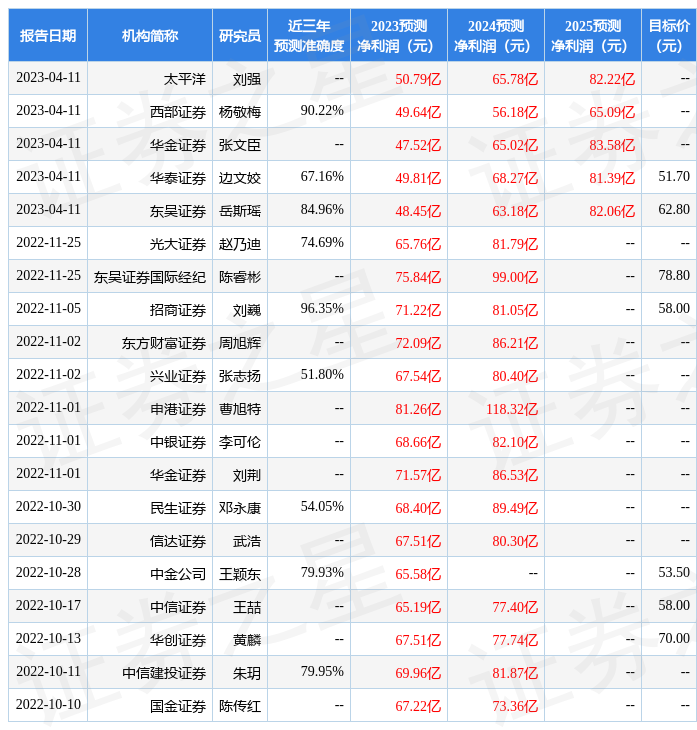697x730 pixels.
Task: Click the 2024预测净利润 column header
Action: [x=496, y=35]
